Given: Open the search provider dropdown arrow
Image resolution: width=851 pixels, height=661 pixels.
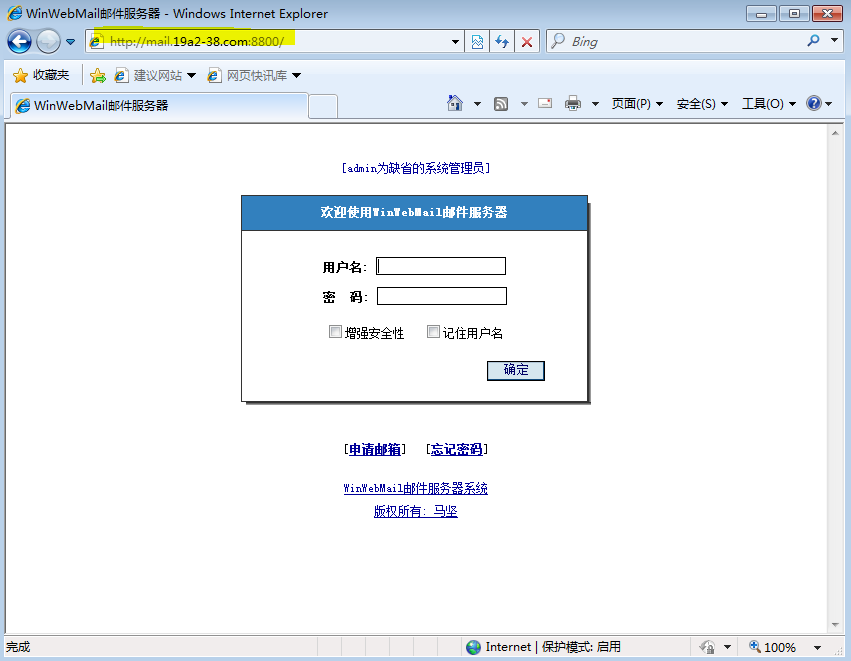Looking at the screenshot, I should pyautogui.click(x=834, y=41).
